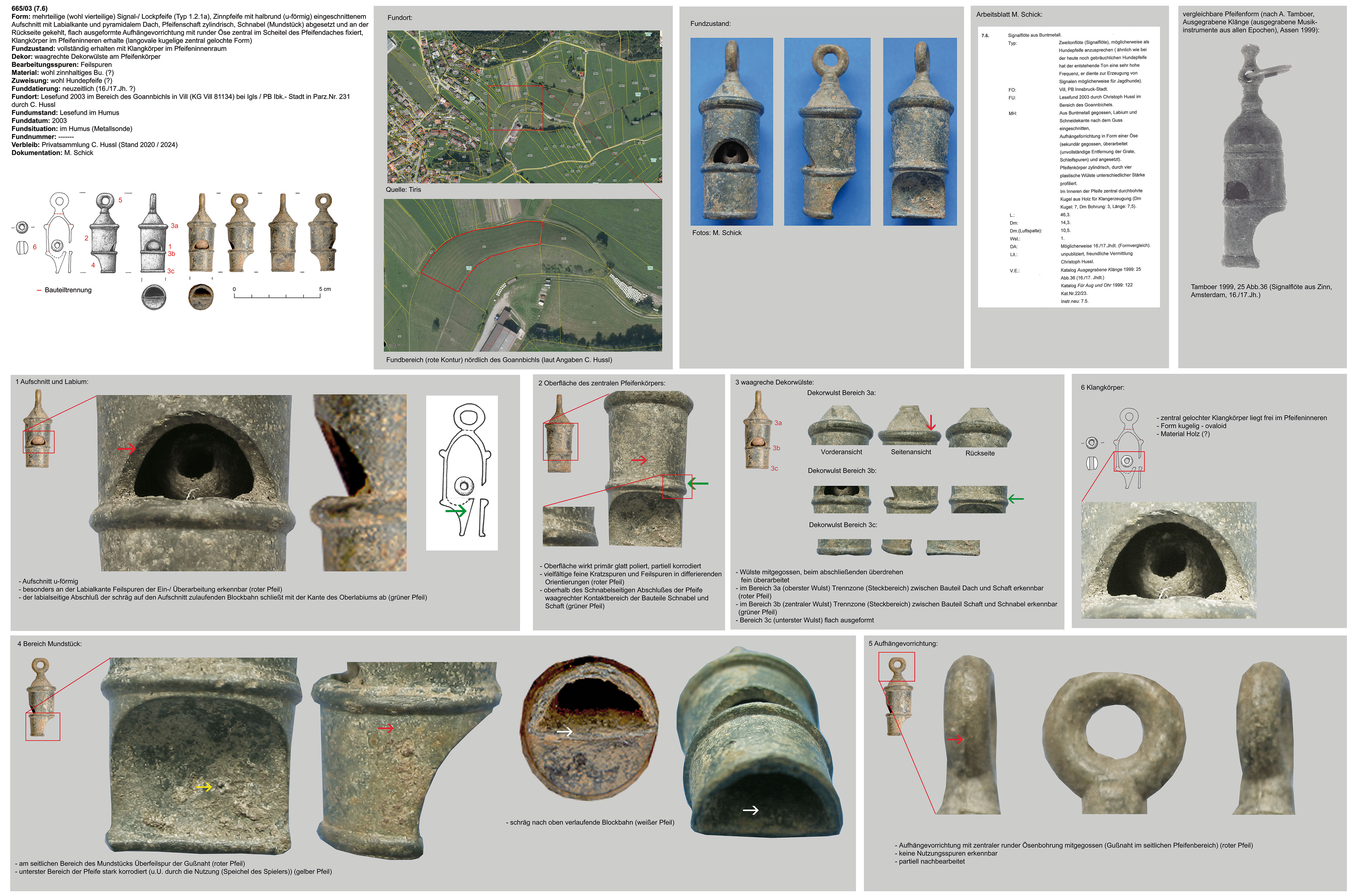Viewport: 1354px width, 896px height.
Task: Click the "Quelle: Tiris" caption
Action: 403,190
